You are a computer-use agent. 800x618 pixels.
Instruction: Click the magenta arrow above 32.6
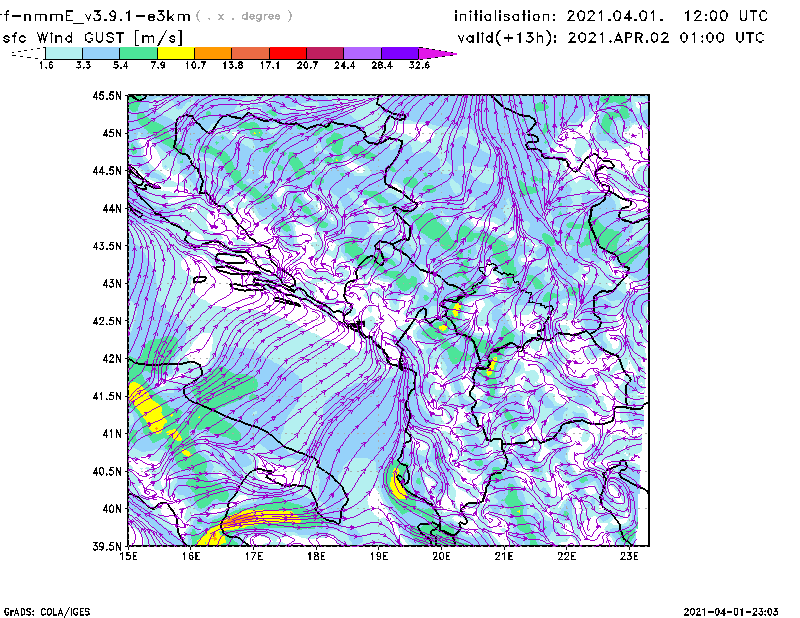coord(437,53)
